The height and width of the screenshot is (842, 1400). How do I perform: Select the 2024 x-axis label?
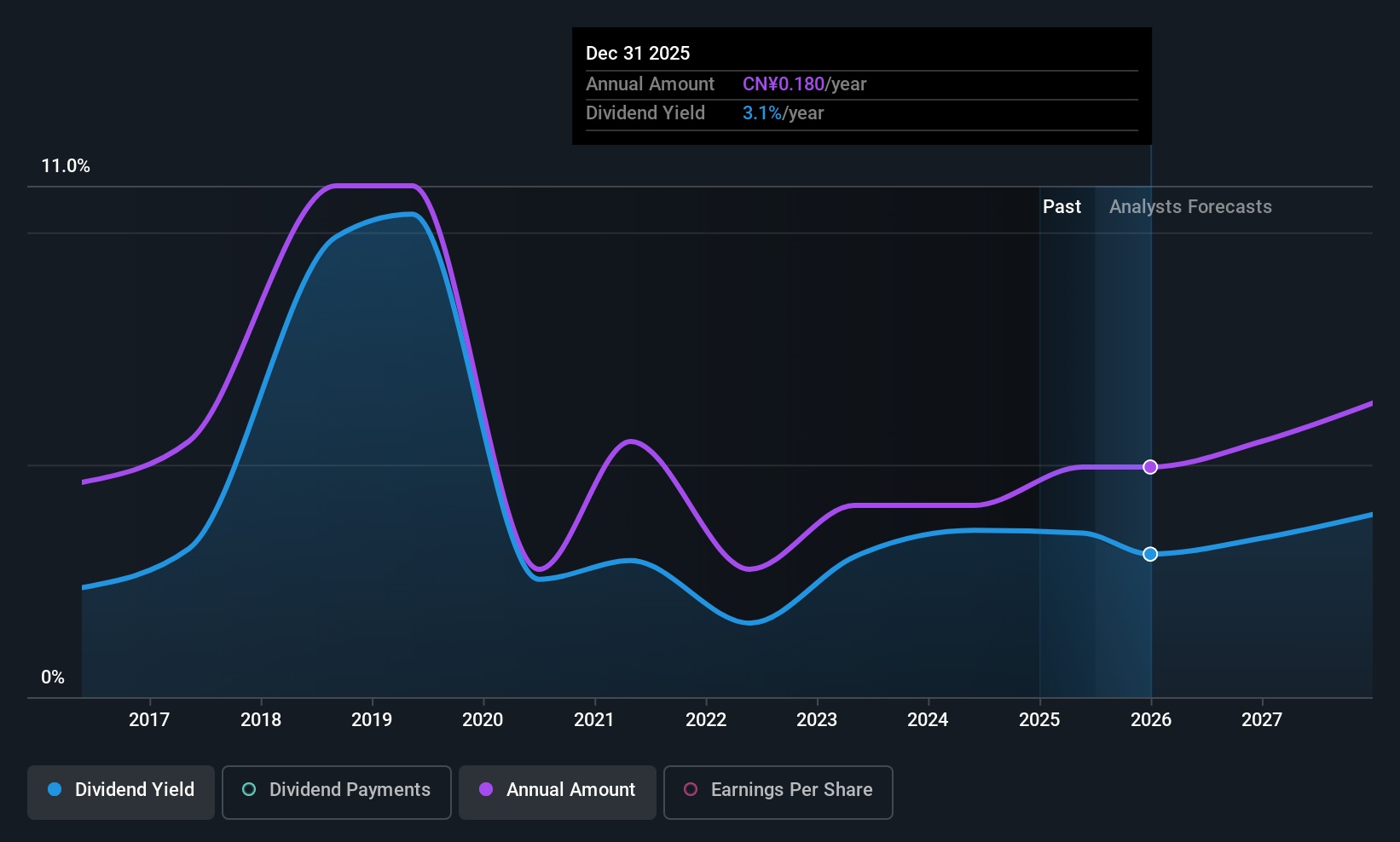(x=928, y=720)
